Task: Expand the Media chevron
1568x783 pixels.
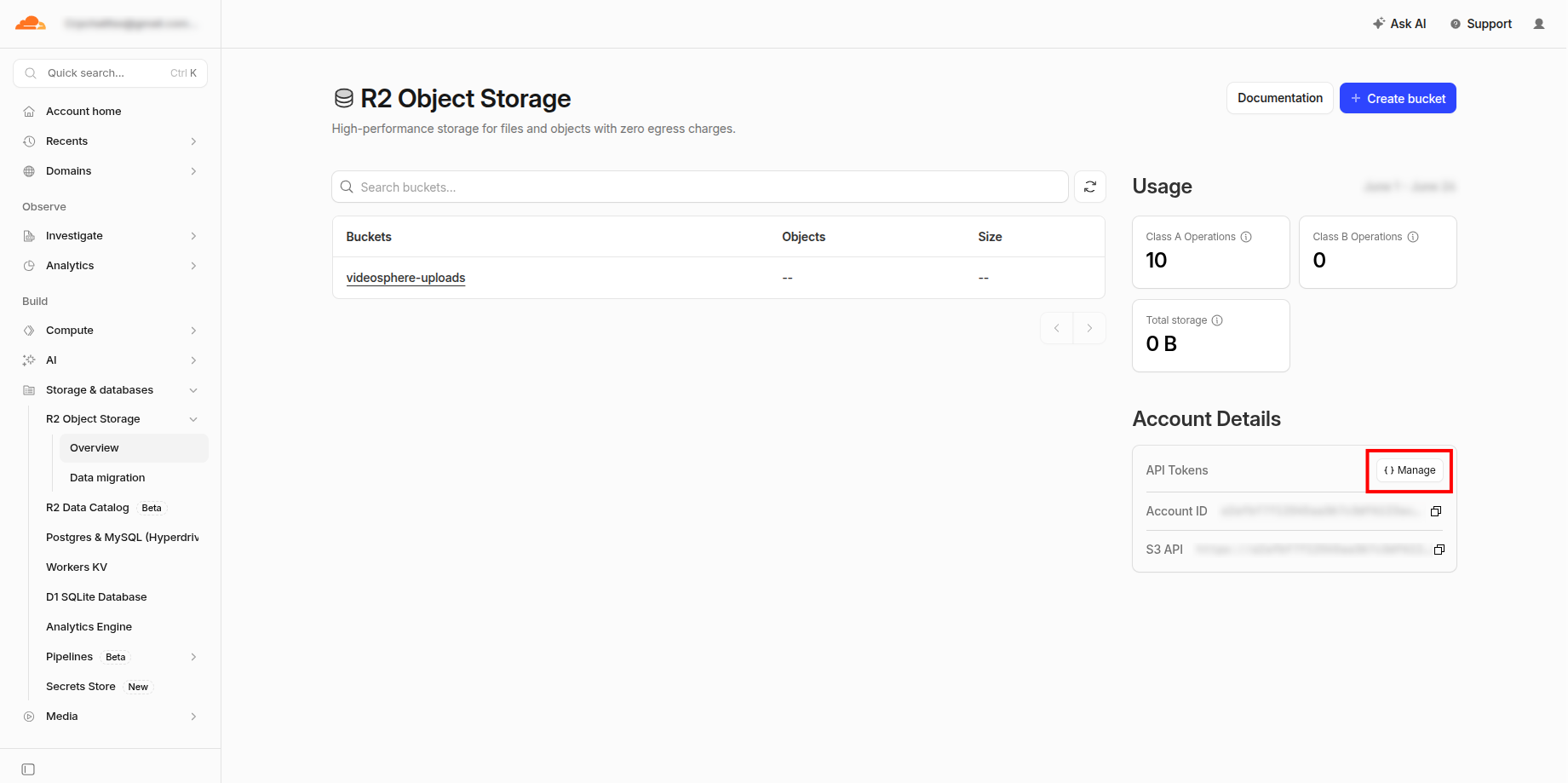Action: pyautogui.click(x=193, y=717)
